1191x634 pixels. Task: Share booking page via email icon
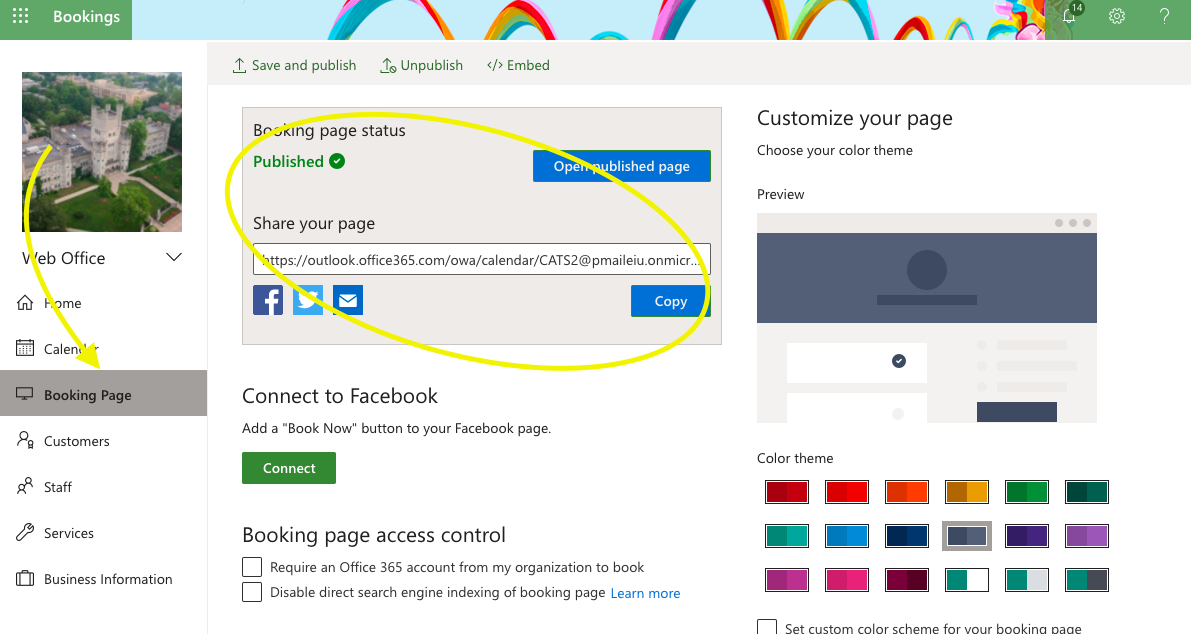tap(348, 300)
